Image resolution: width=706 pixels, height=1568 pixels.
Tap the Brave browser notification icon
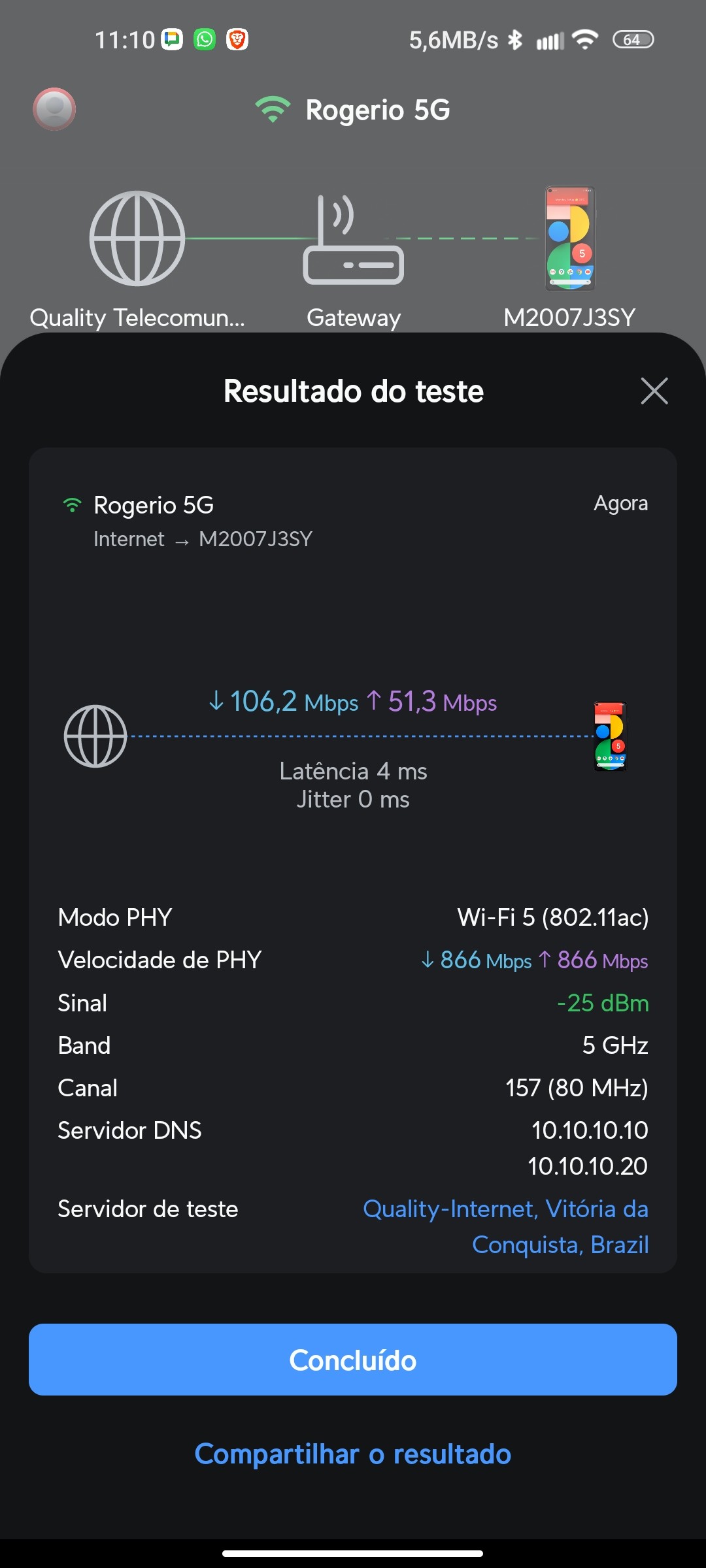point(237,40)
